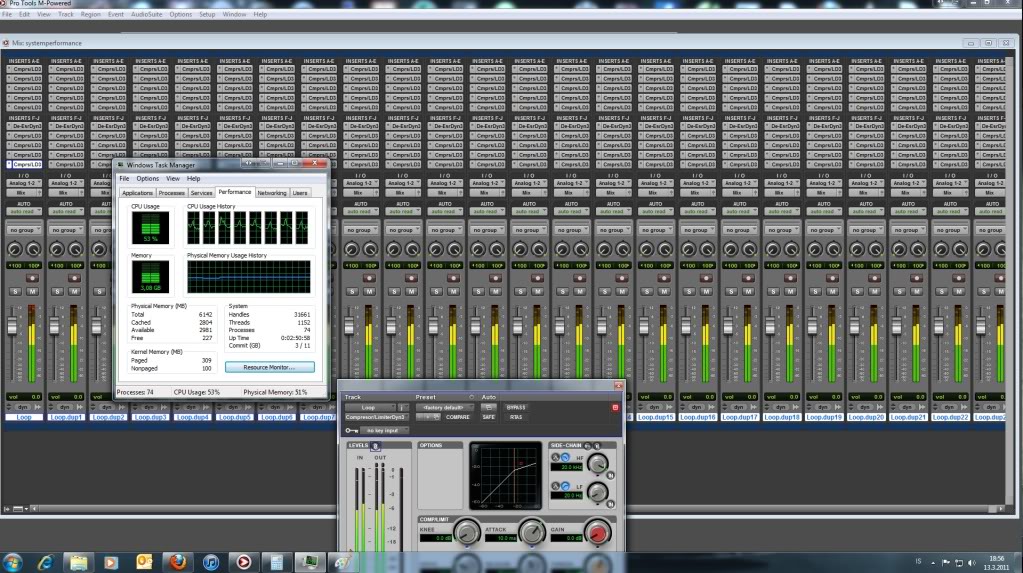1023x573 pixels.
Task: Open the factory default preset dropdown
Action: pos(443,408)
